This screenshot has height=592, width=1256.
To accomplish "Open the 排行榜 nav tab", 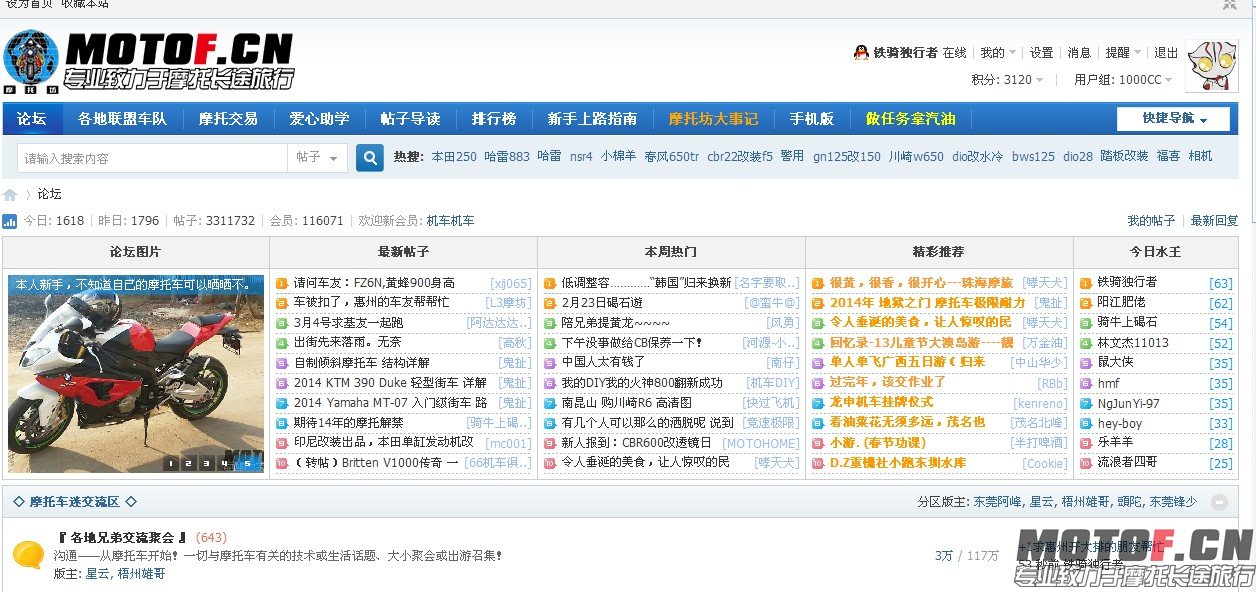I will 494,119.
